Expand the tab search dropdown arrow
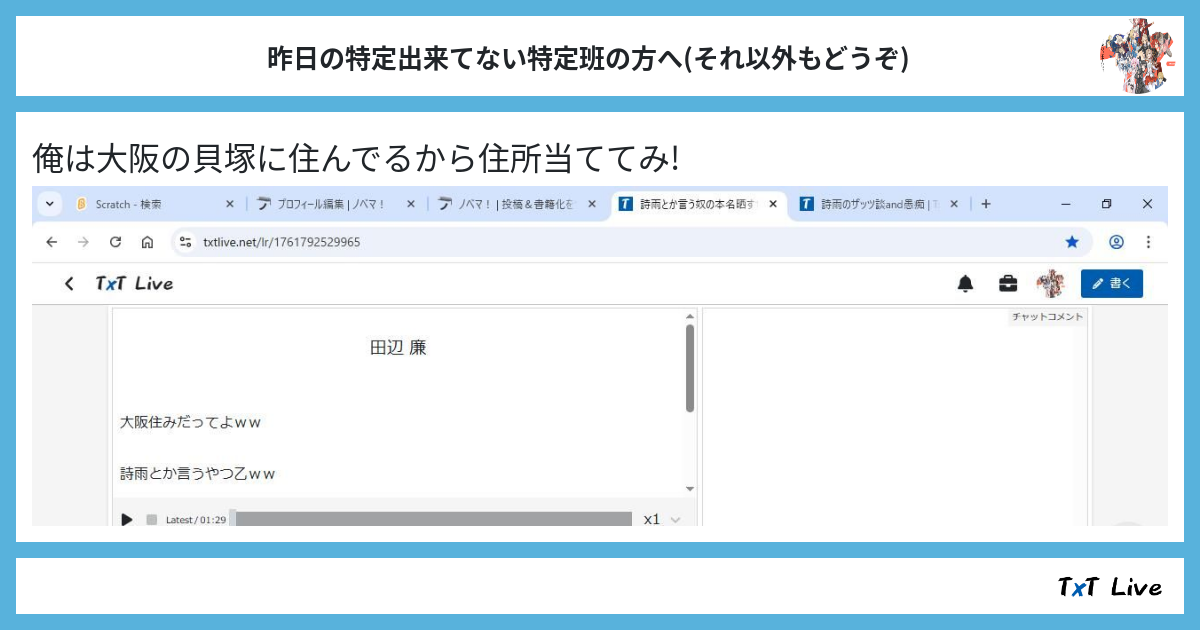Viewport: 1200px width, 630px height. click(49, 204)
